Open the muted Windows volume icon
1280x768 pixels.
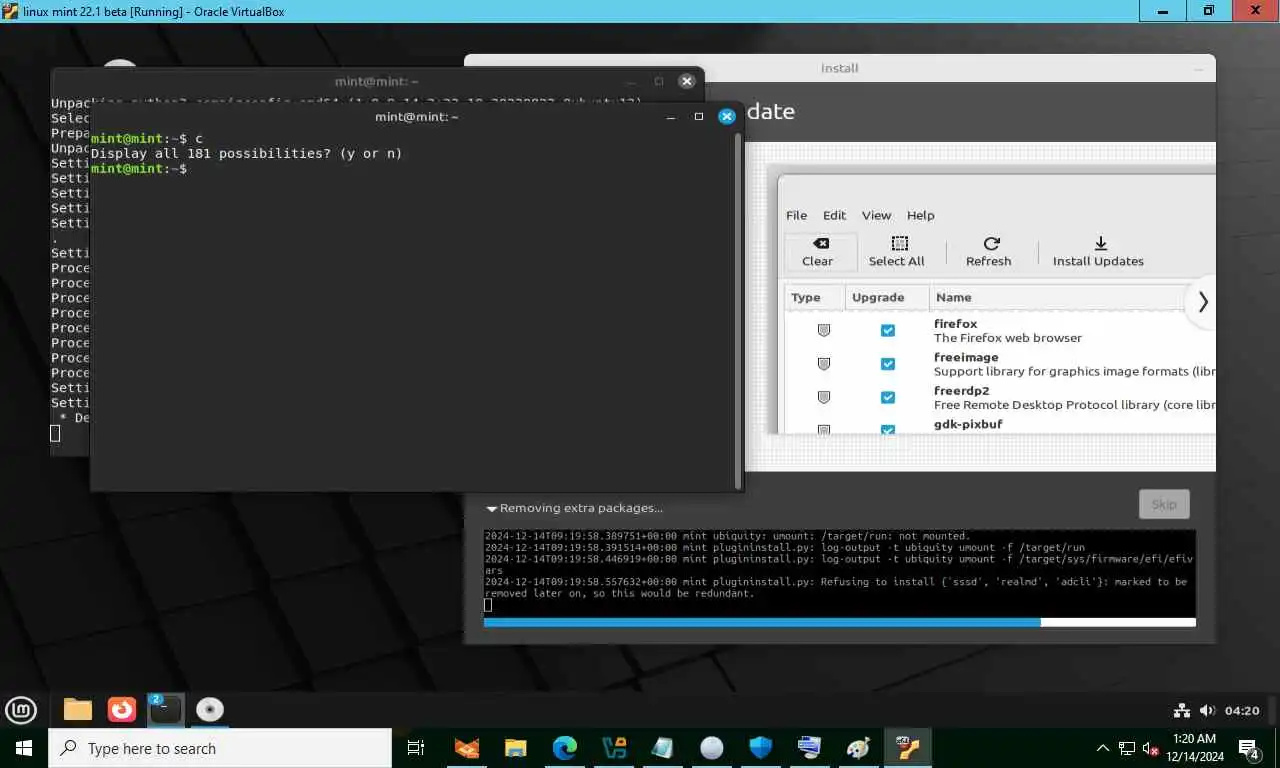(x=1151, y=748)
